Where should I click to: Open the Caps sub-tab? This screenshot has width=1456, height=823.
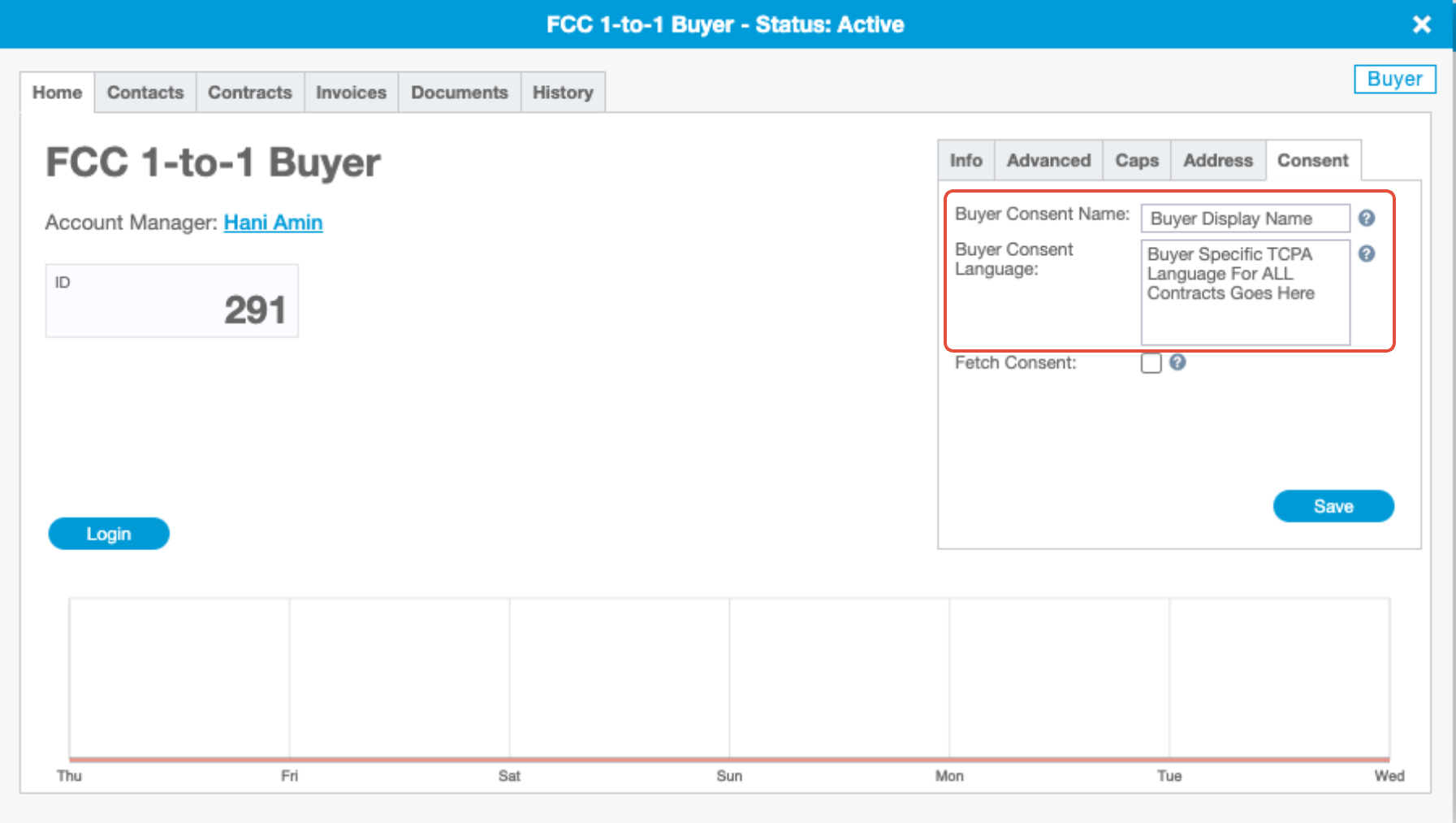pos(1137,160)
